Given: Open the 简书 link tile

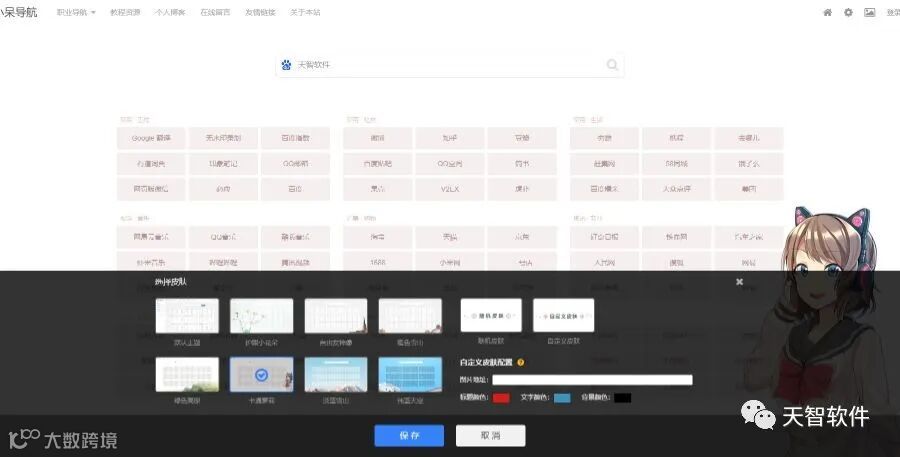Looking at the screenshot, I should 522,164.
